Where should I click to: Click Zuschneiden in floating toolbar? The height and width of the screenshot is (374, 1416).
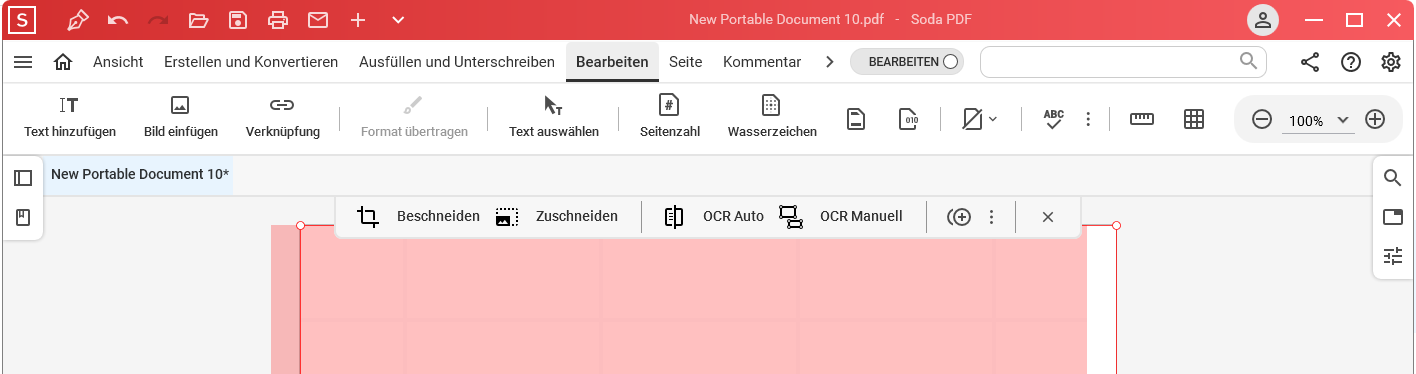(x=556, y=216)
